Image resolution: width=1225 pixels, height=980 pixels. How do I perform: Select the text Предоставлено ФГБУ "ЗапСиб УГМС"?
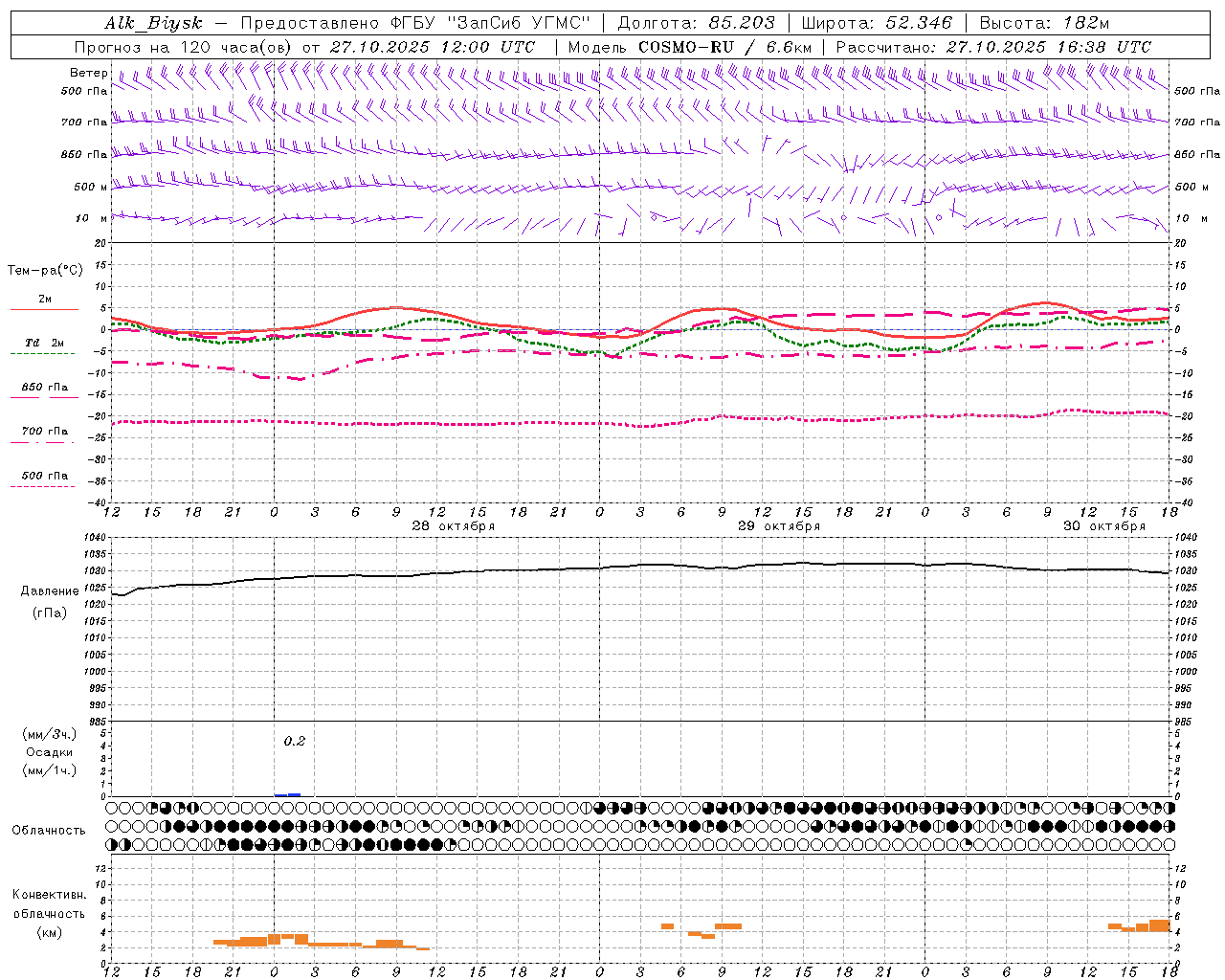click(415, 23)
